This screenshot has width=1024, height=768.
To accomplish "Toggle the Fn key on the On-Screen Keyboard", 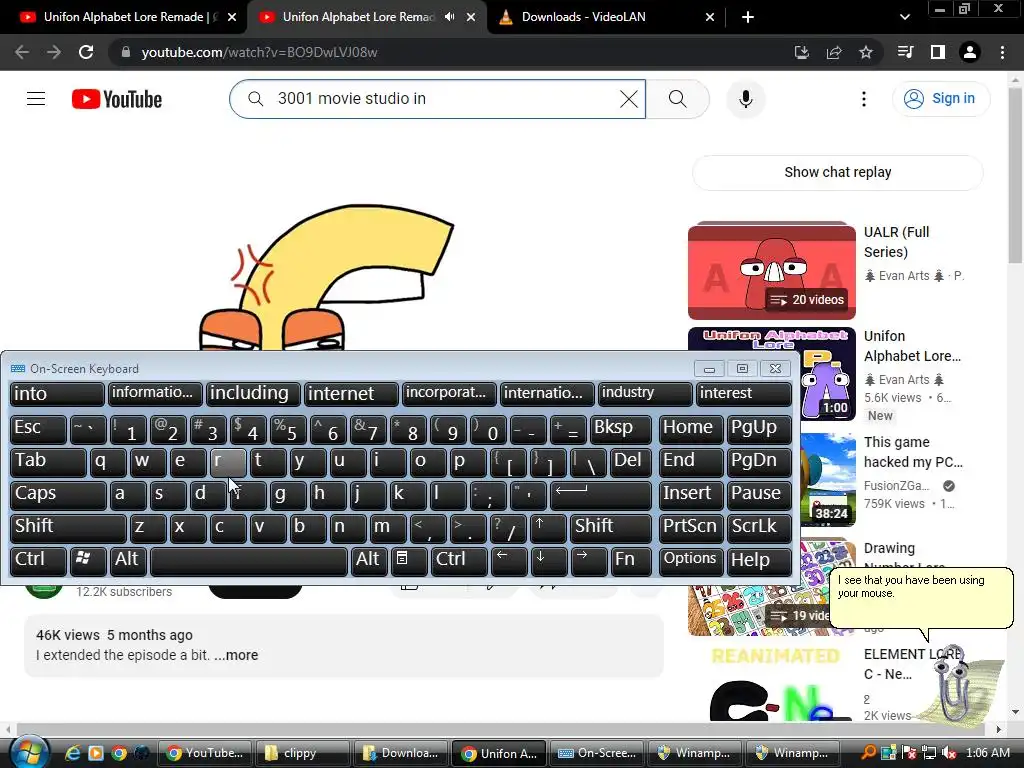I will point(631,560).
